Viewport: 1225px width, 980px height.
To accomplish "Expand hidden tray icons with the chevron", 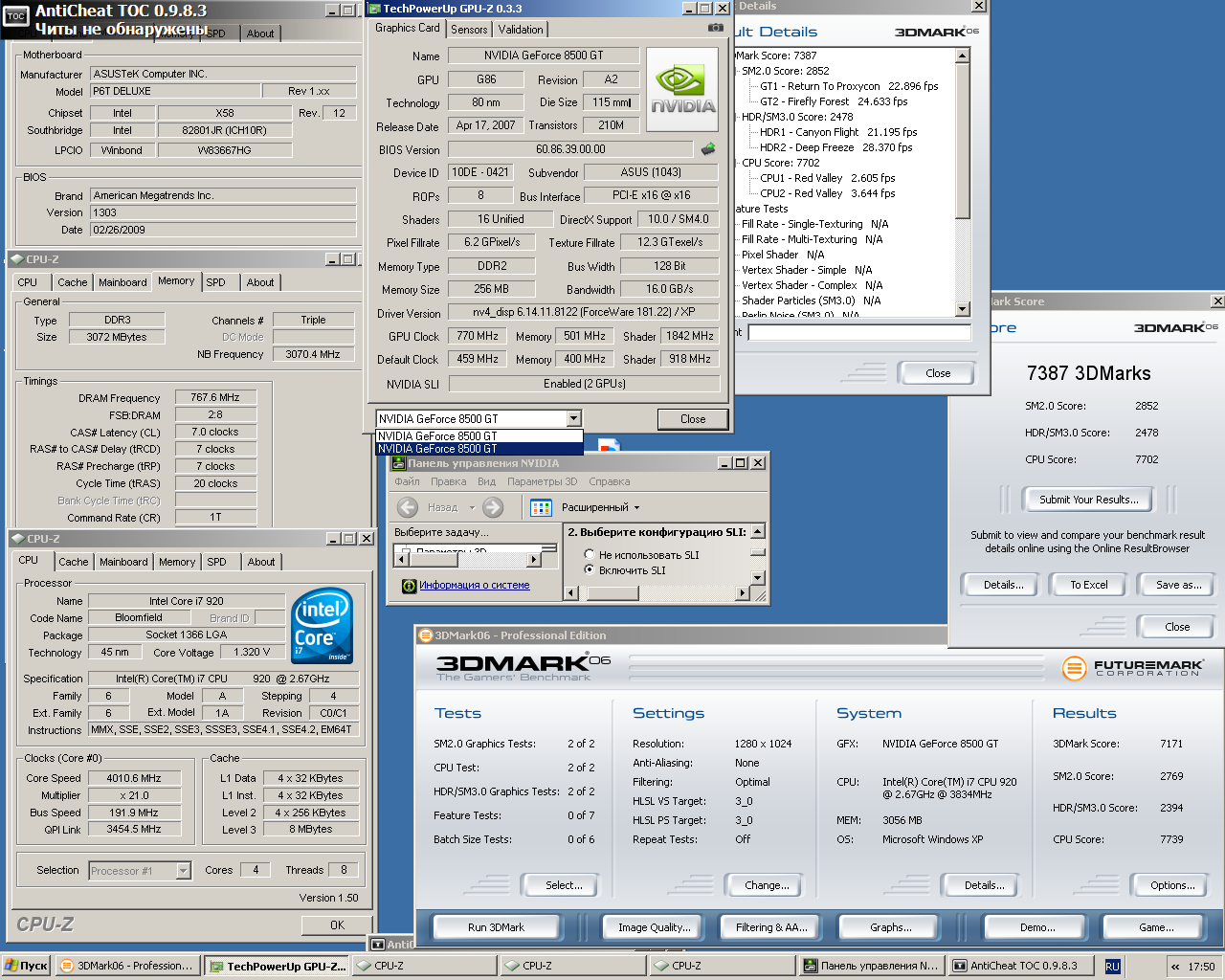I will tap(1175, 967).
